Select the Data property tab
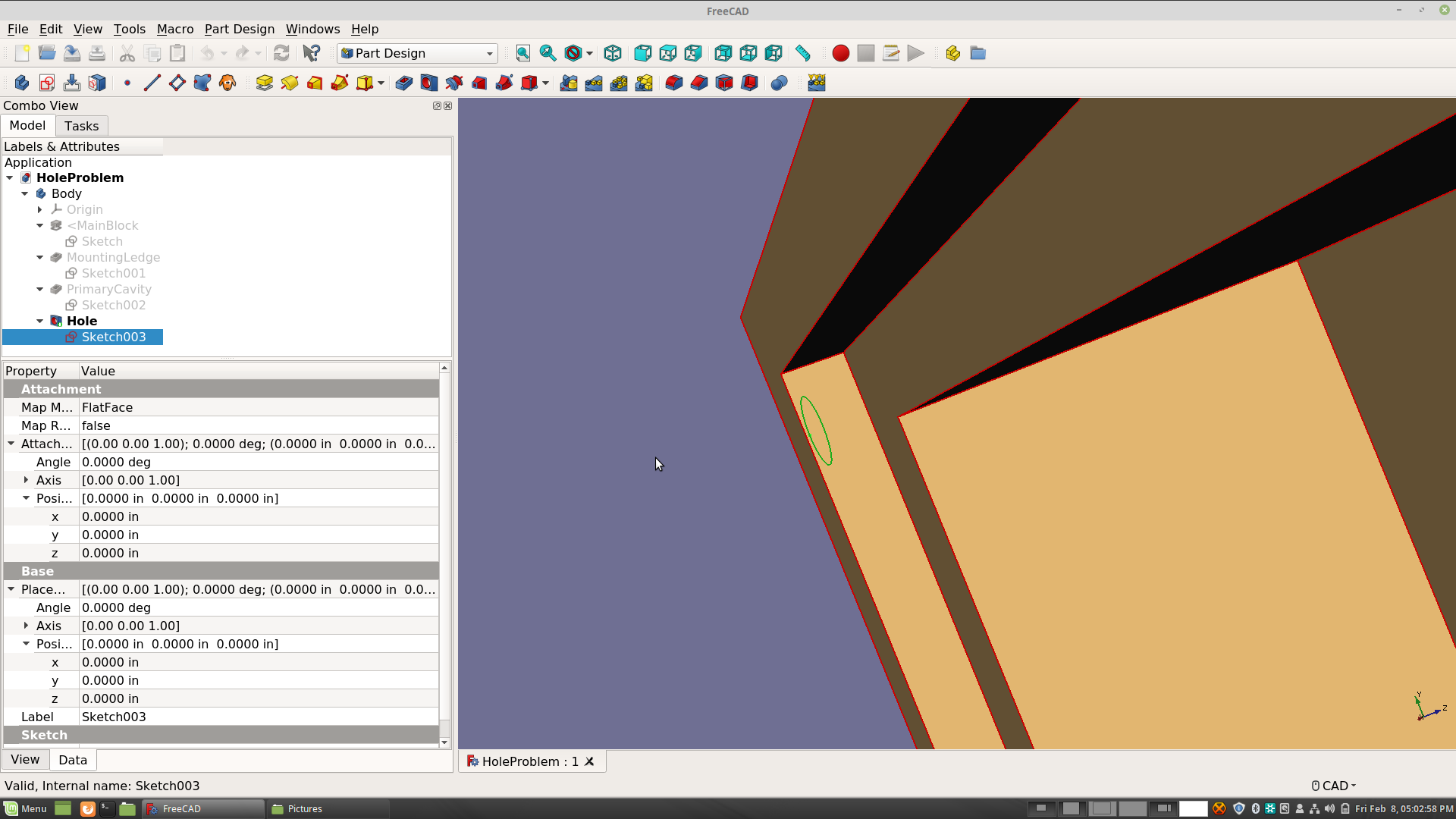The image size is (1456, 819). tap(73, 760)
